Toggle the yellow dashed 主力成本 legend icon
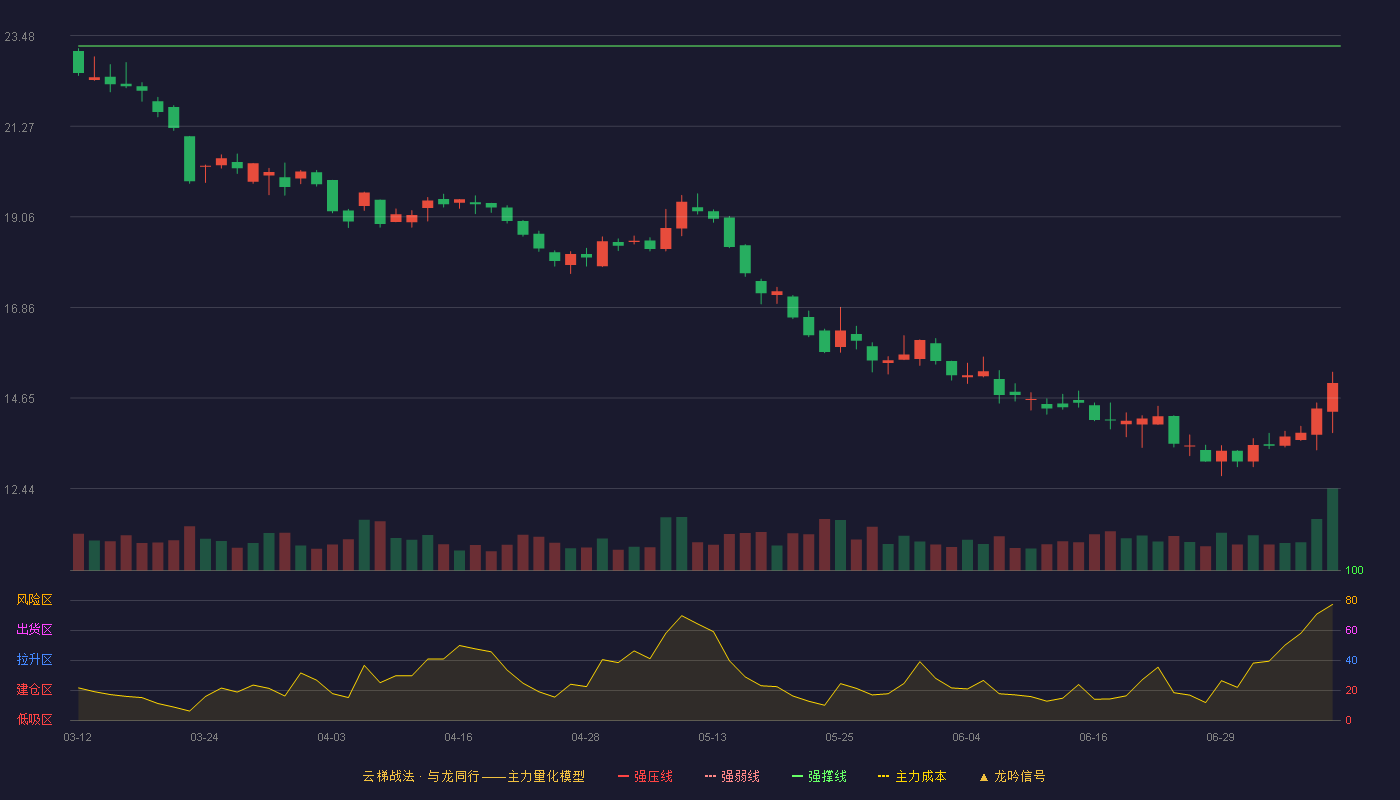This screenshot has height=800, width=1400. pyautogui.click(x=884, y=776)
